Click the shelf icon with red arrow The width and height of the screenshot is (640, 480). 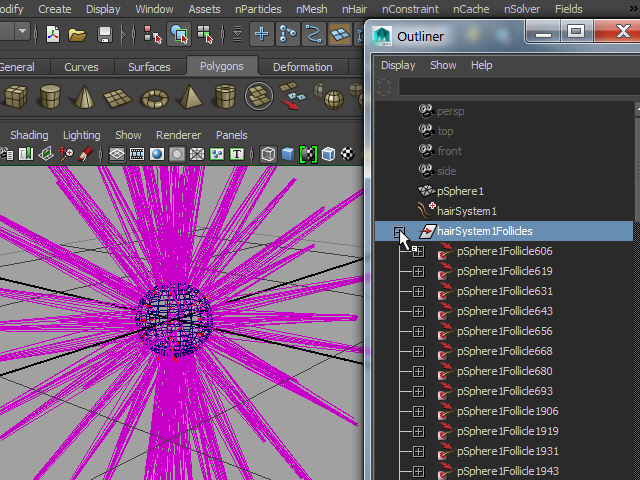point(292,96)
